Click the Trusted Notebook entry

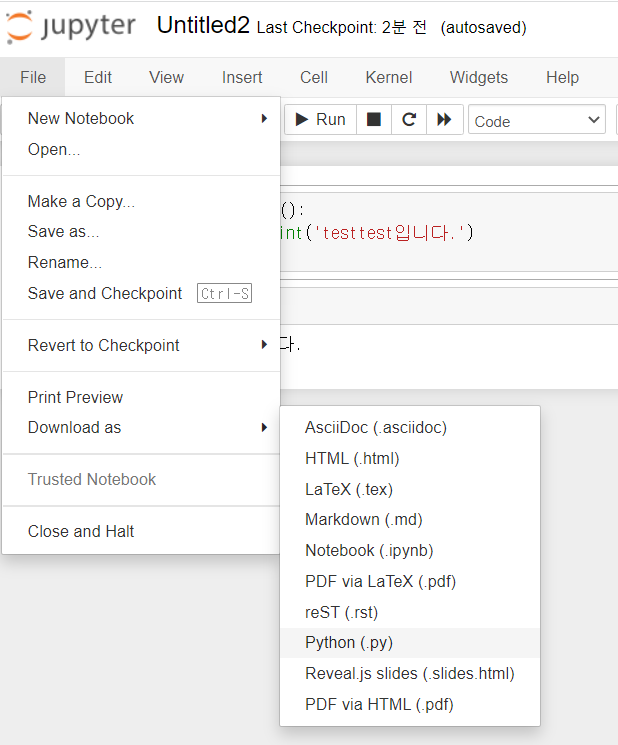point(141,479)
